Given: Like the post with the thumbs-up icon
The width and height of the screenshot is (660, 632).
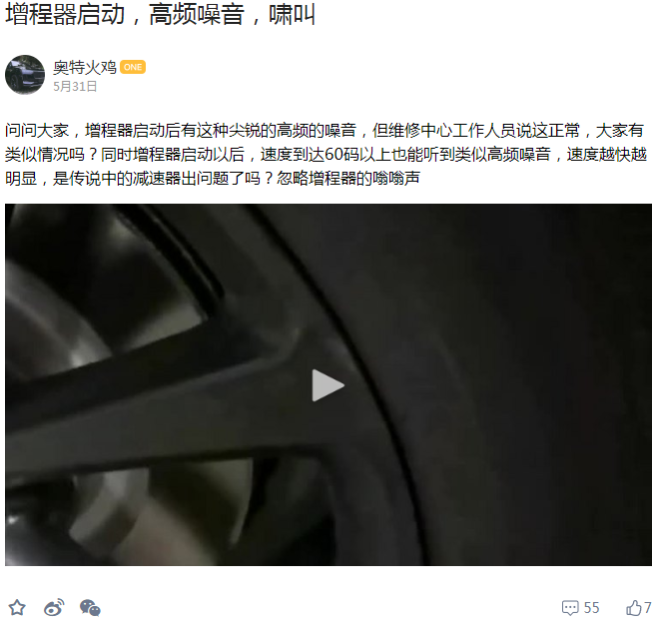Looking at the screenshot, I should coord(633,608).
